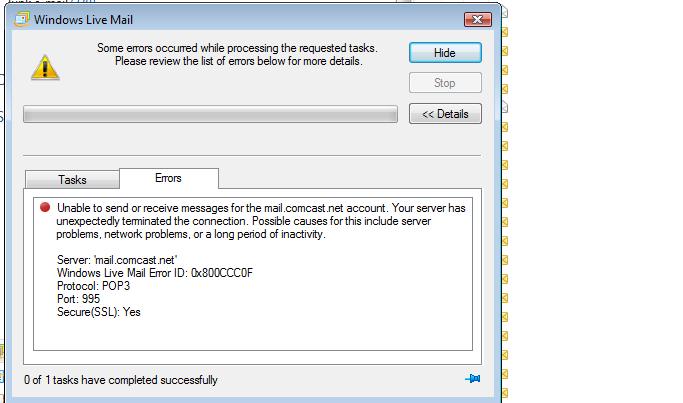Collapse the dialog with << Details

tap(445, 114)
